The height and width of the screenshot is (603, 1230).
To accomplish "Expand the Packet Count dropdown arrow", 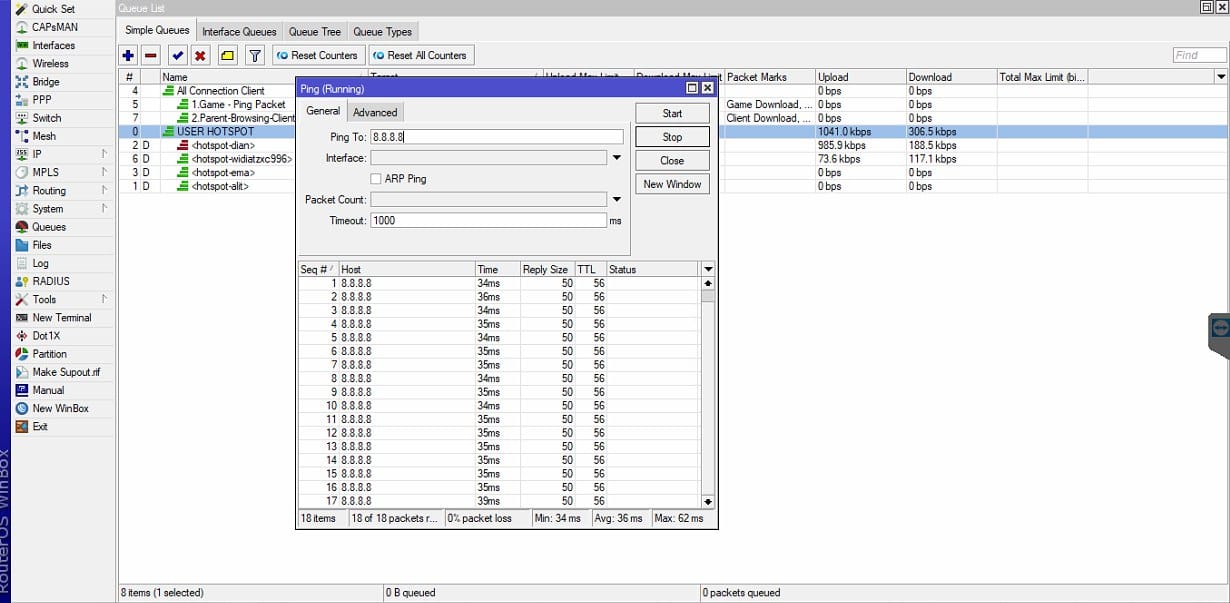I will tap(616, 199).
